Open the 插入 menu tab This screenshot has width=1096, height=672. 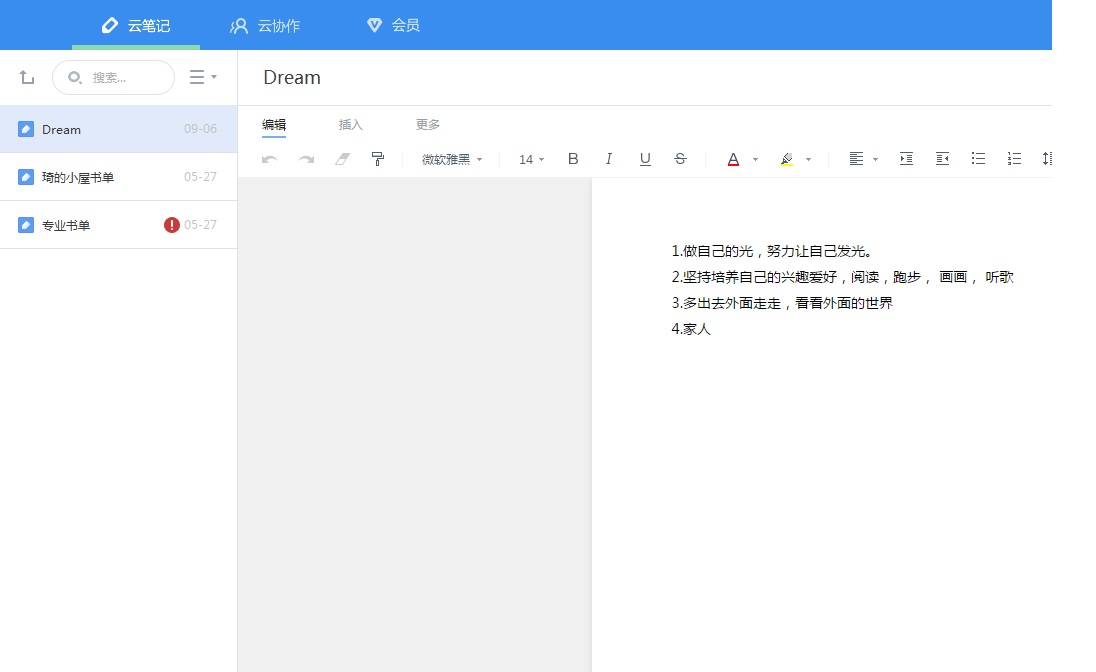(350, 124)
